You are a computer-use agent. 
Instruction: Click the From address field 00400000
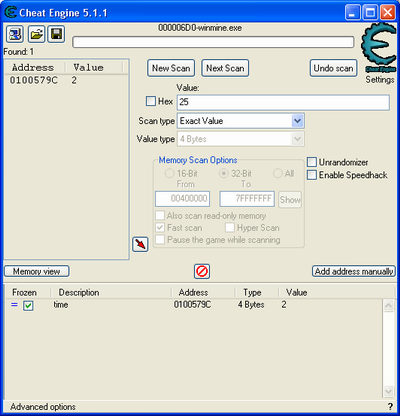pyautogui.click(x=182, y=199)
